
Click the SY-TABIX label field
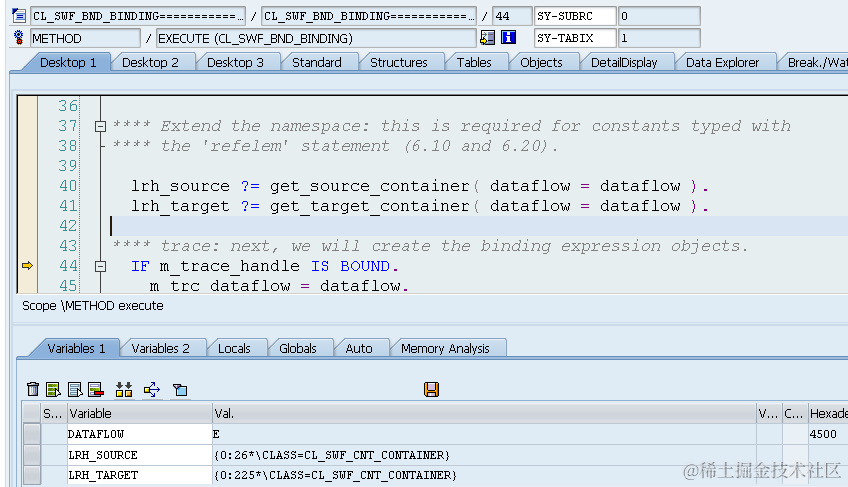click(575, 38)
